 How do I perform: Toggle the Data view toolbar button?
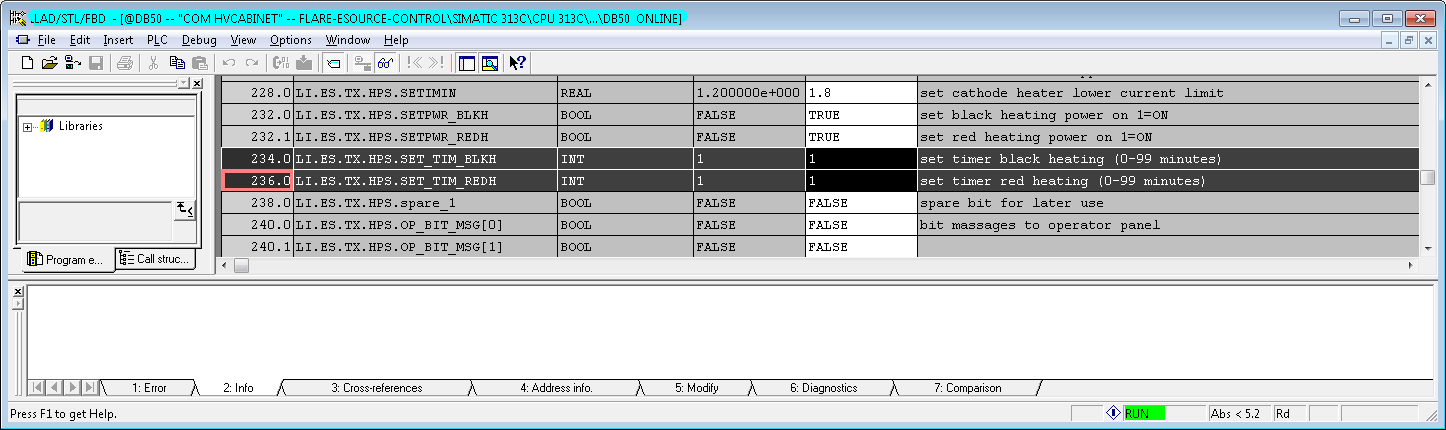333,63
